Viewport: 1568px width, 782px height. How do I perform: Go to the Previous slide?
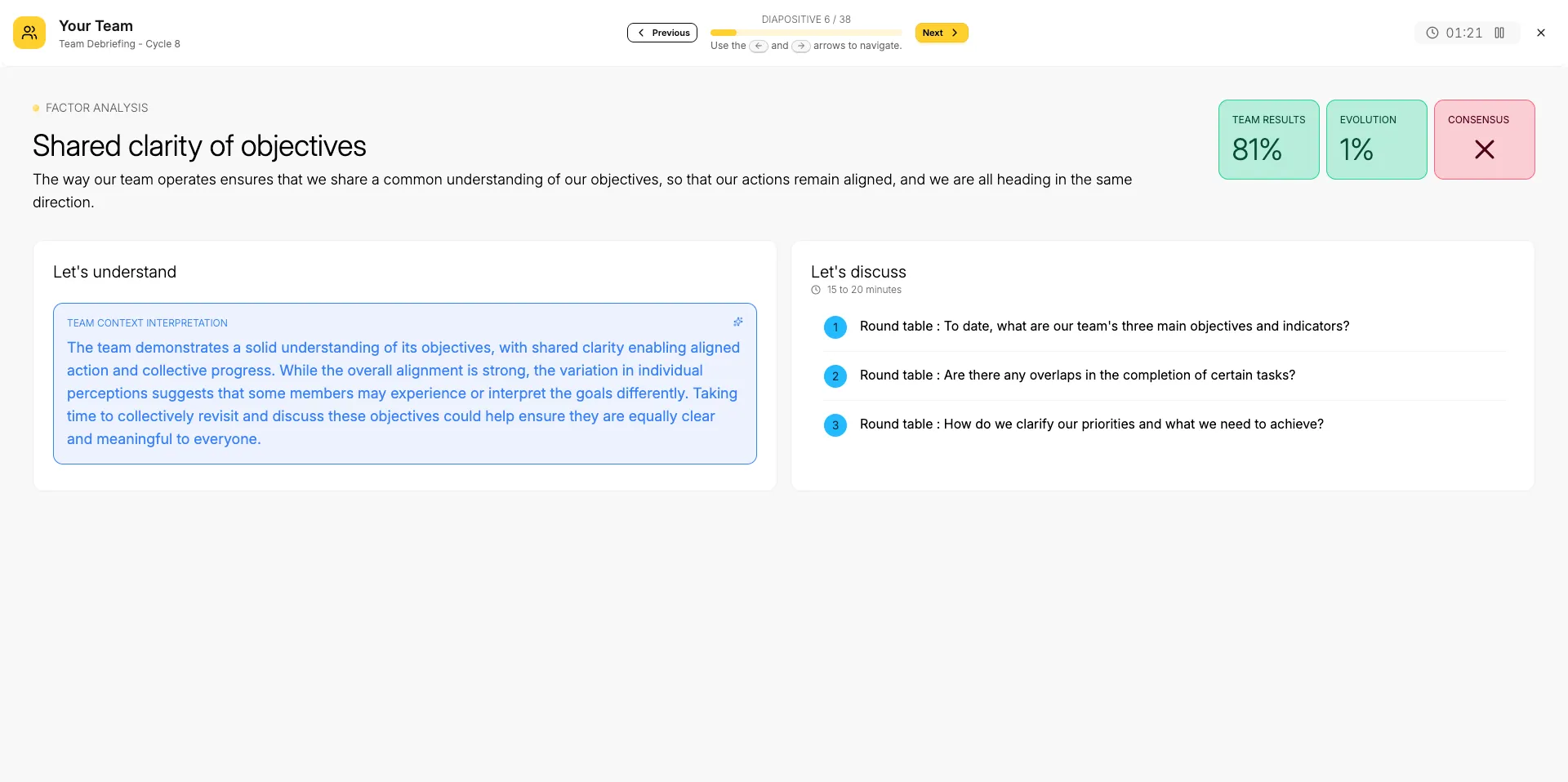[662, 33]
